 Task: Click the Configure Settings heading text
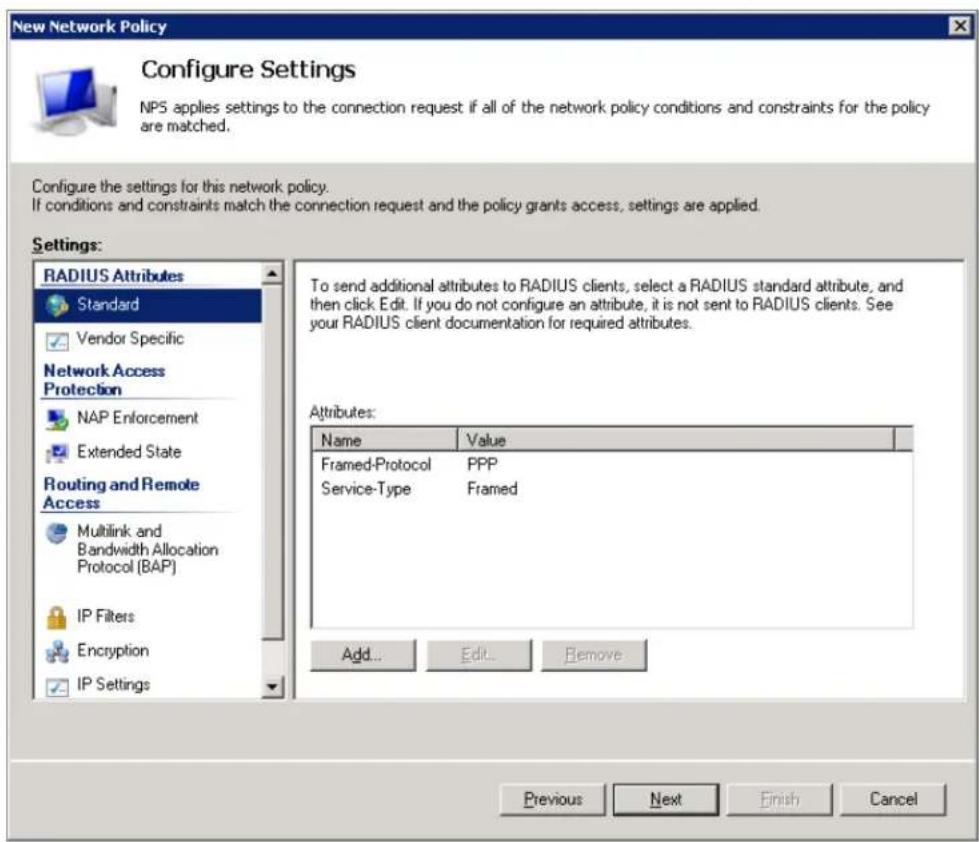(x=248, y=69)
